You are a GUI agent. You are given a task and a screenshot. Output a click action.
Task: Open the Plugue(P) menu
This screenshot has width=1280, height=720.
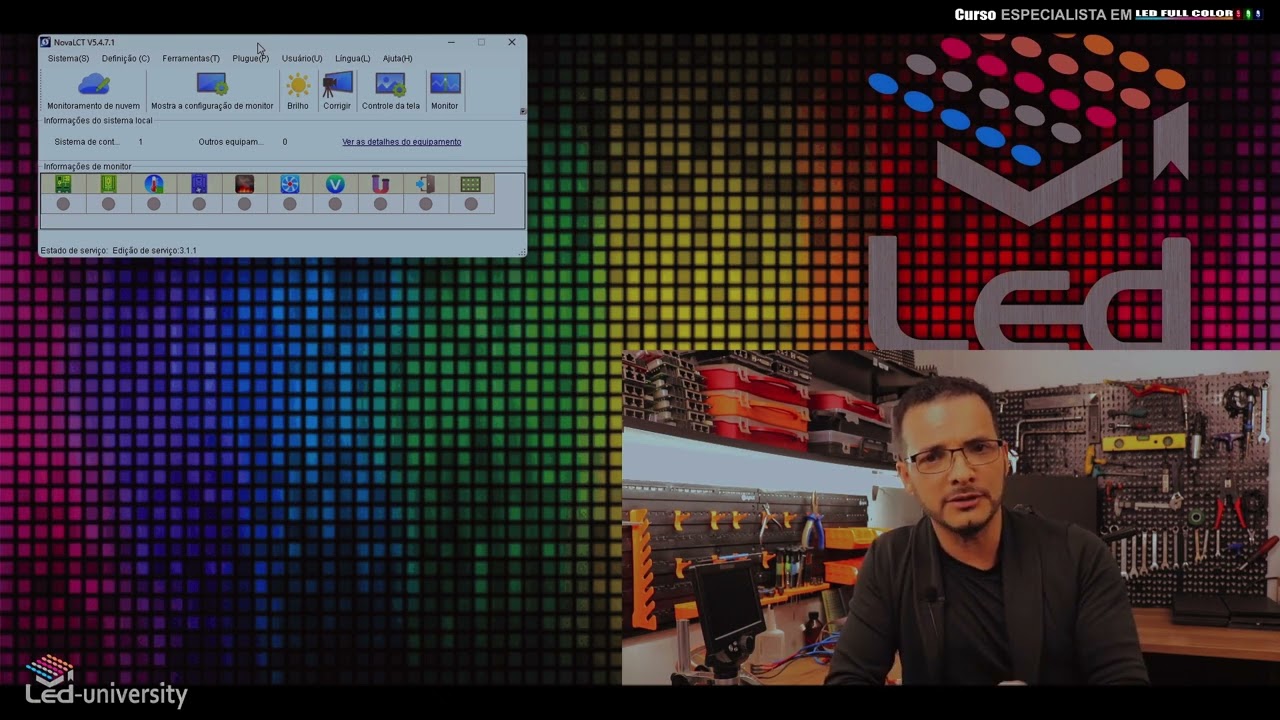click(x=250, y=59)
